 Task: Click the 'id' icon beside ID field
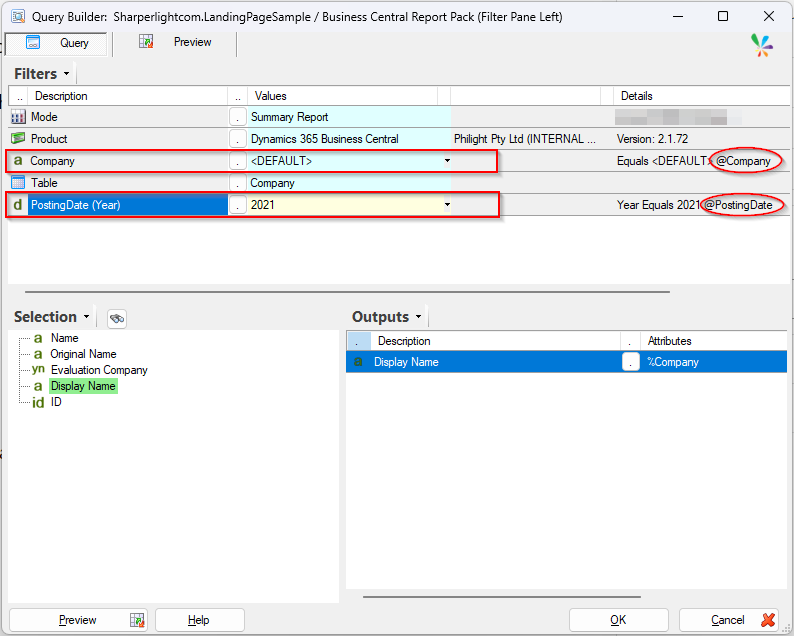tap(38, 403)
